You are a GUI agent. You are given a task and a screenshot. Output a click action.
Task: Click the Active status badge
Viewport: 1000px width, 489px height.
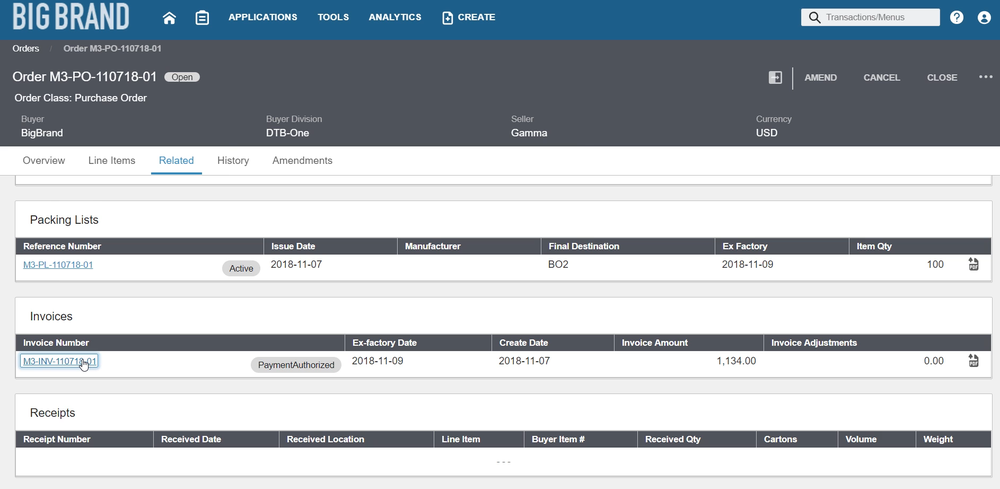241,268
